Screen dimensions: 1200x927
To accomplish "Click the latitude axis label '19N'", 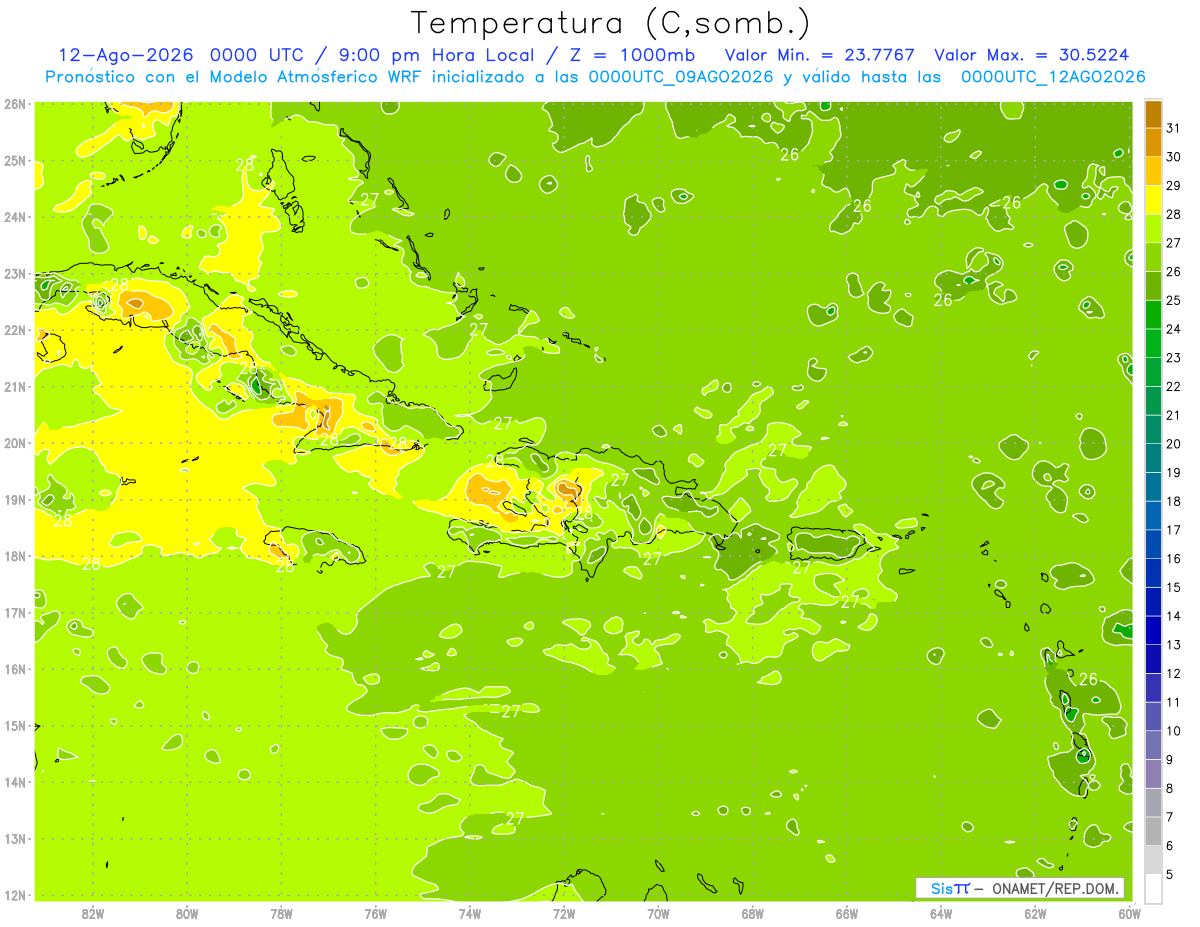I will [14, 499].
